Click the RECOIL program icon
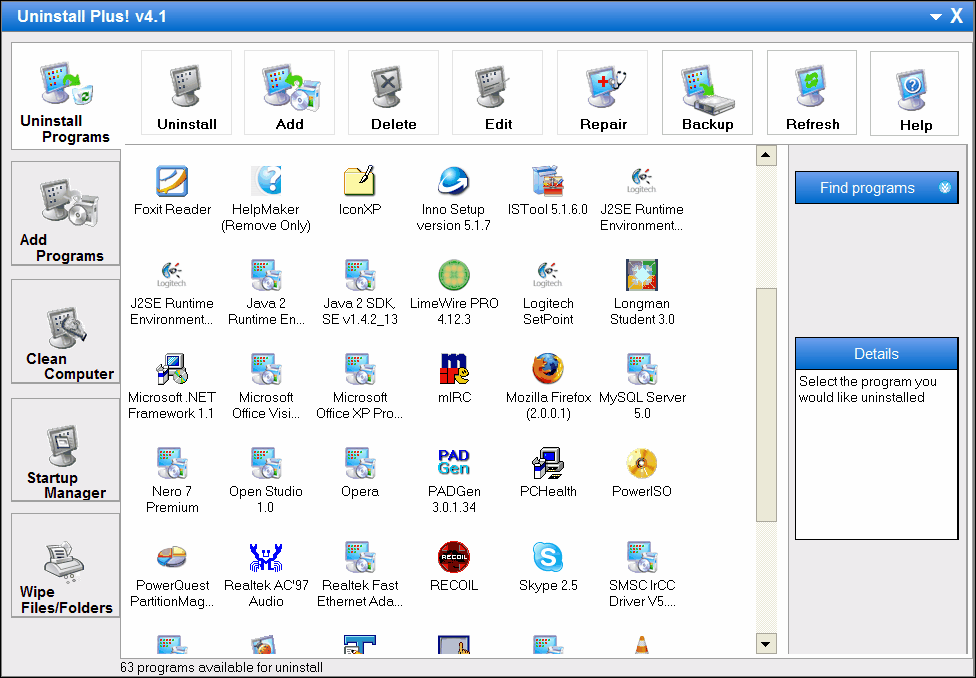The width and height of the screenshot is (976, 678). pyautogui.click(x=454, y=558)
